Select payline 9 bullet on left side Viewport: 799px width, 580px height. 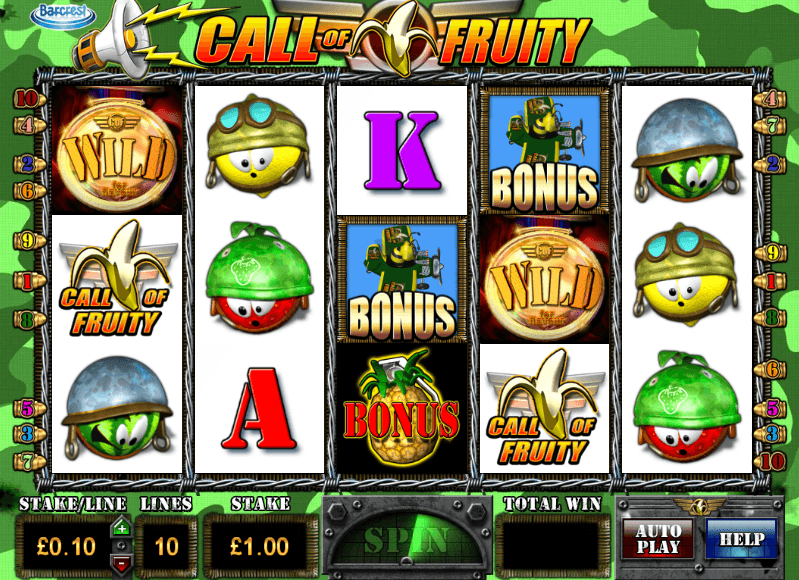point(29,241)
